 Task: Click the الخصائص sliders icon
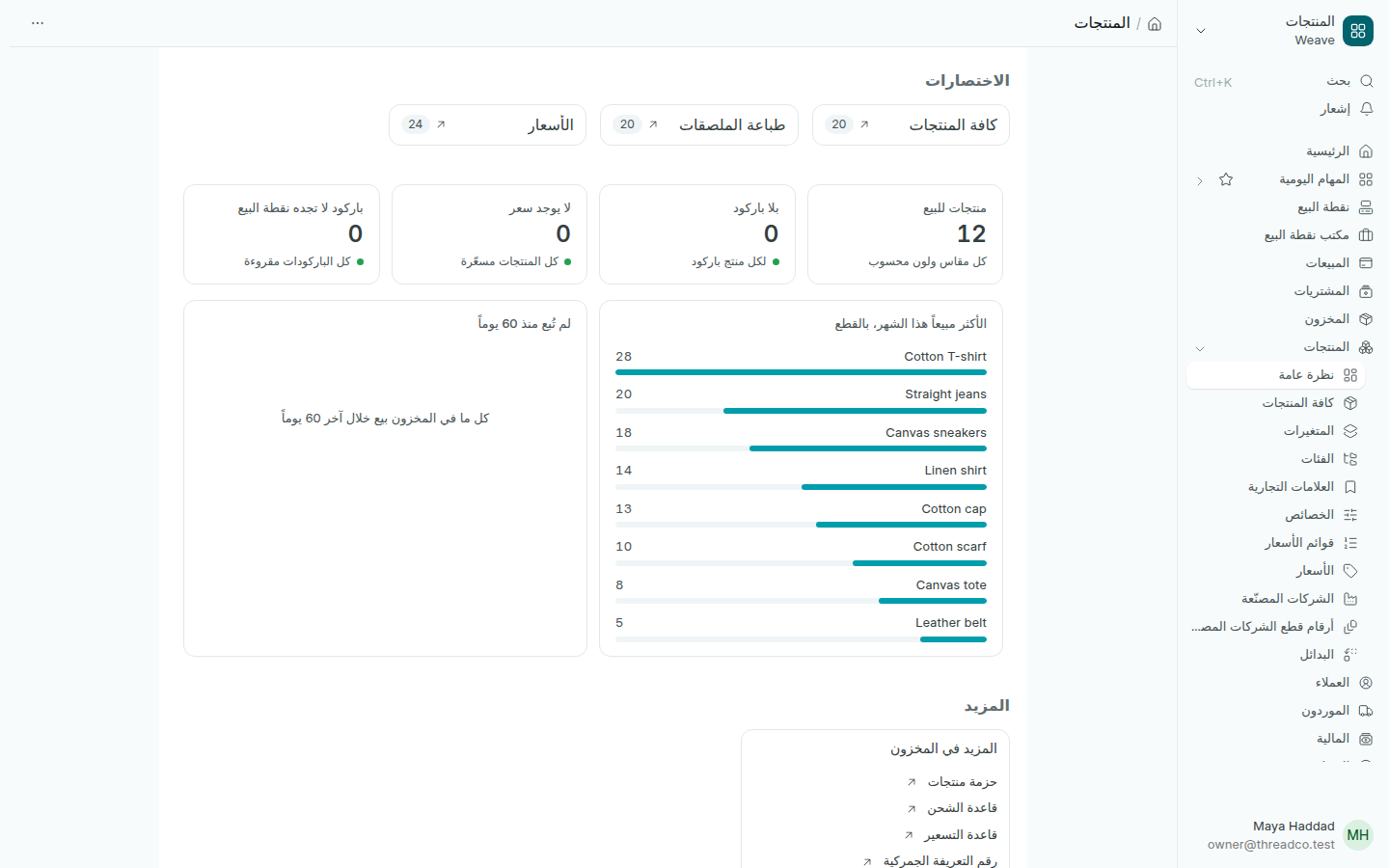pos(1350,515)
